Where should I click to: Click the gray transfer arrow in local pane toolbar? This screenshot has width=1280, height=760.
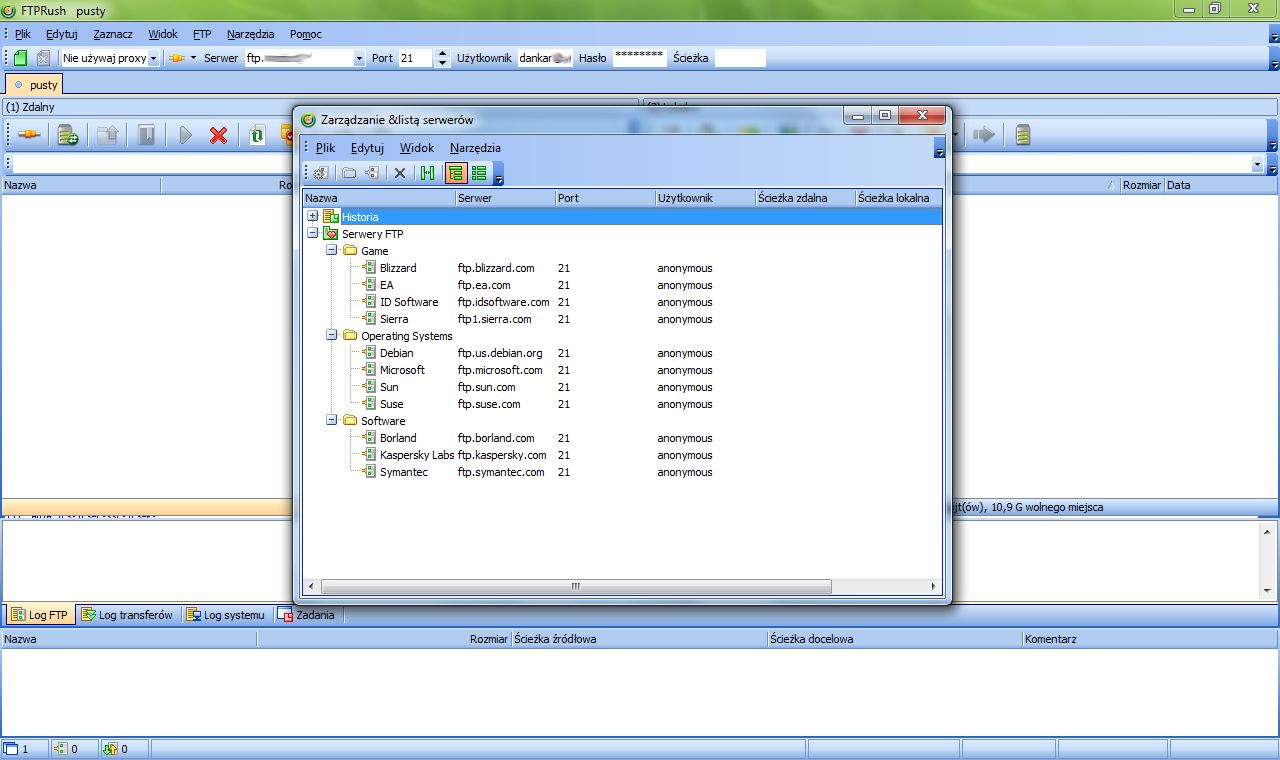pos(984,134)
